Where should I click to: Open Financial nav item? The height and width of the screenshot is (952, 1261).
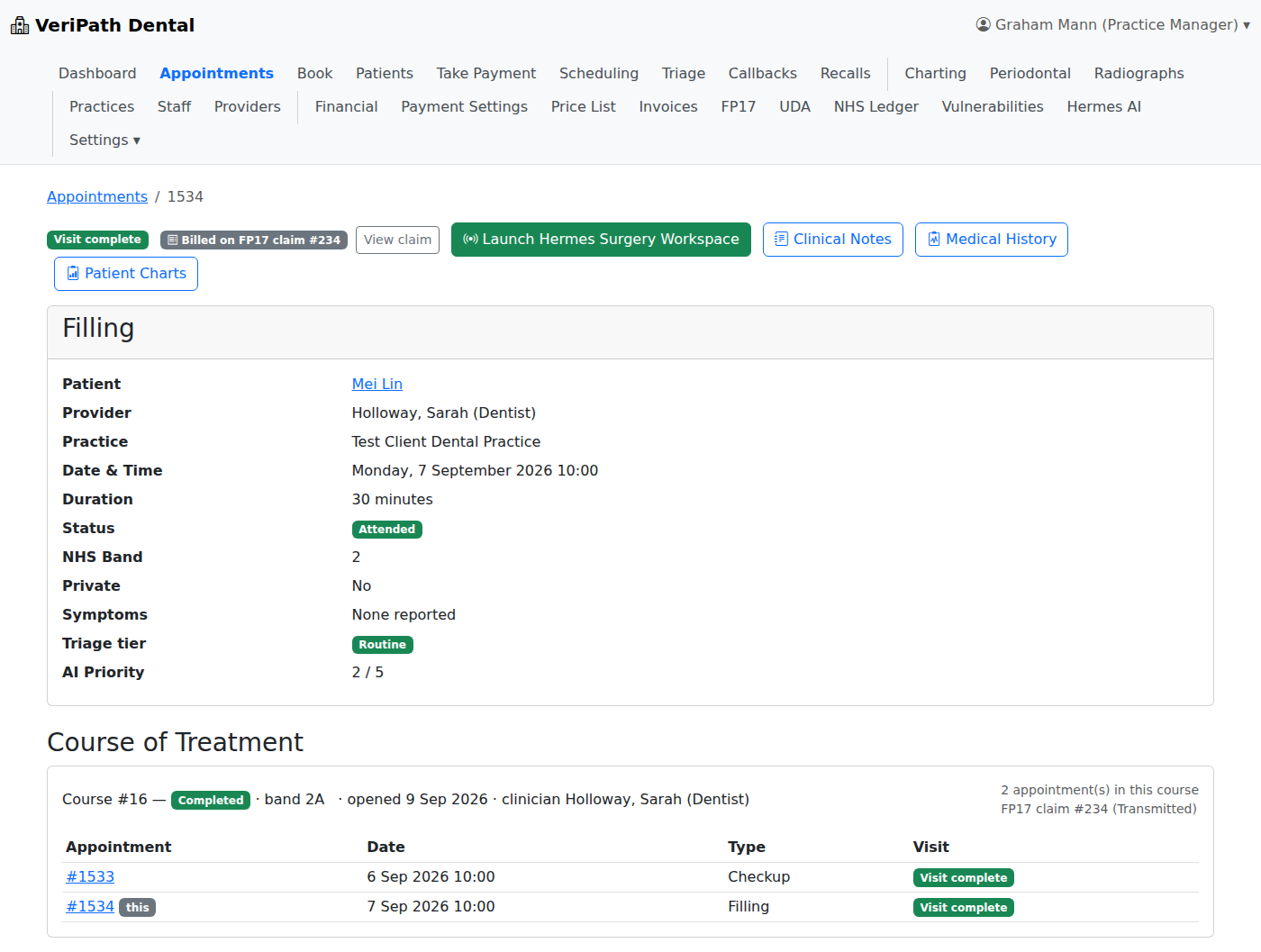[x=347, y=106]
